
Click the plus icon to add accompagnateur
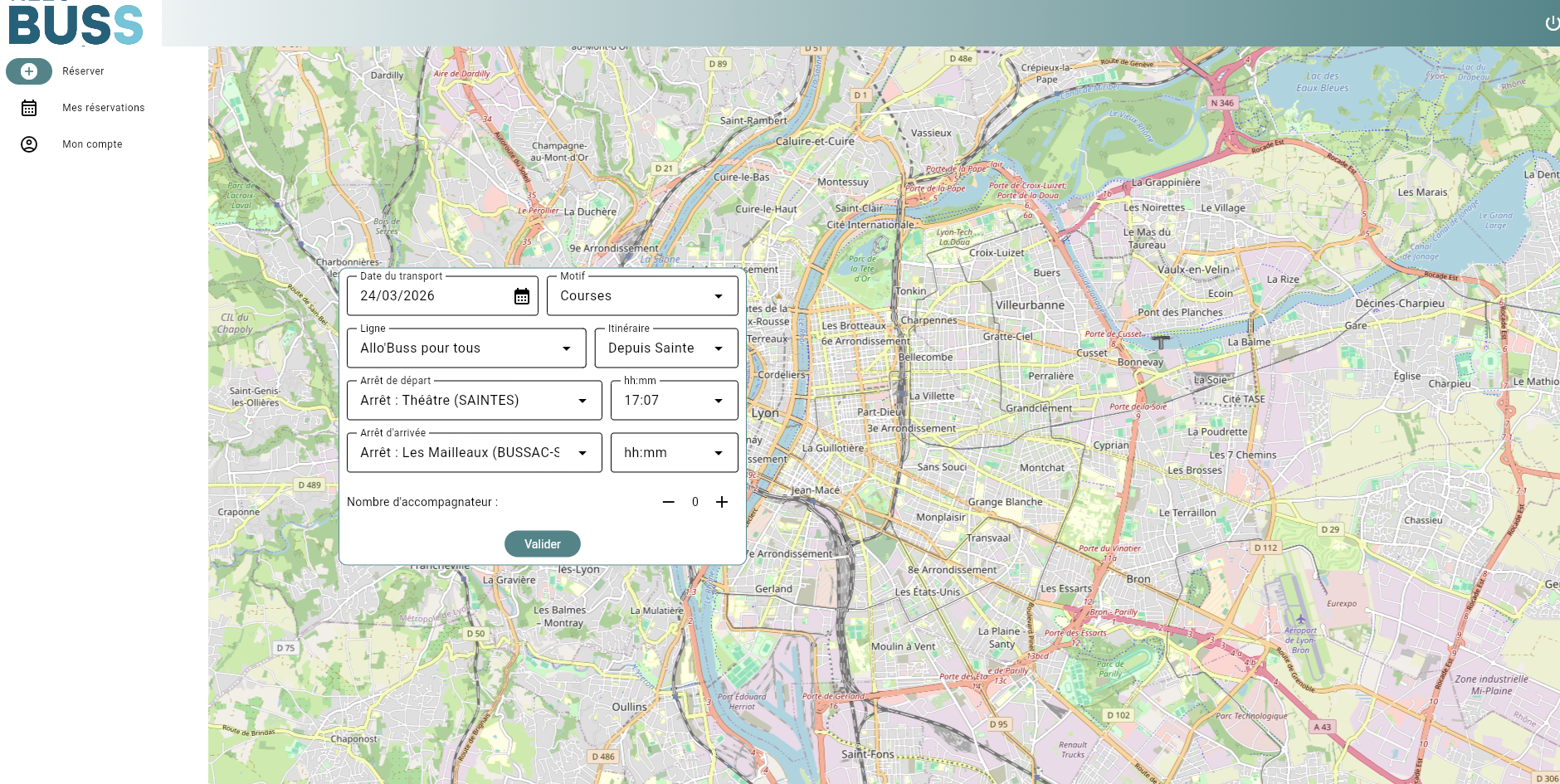[x=722, y=502]
